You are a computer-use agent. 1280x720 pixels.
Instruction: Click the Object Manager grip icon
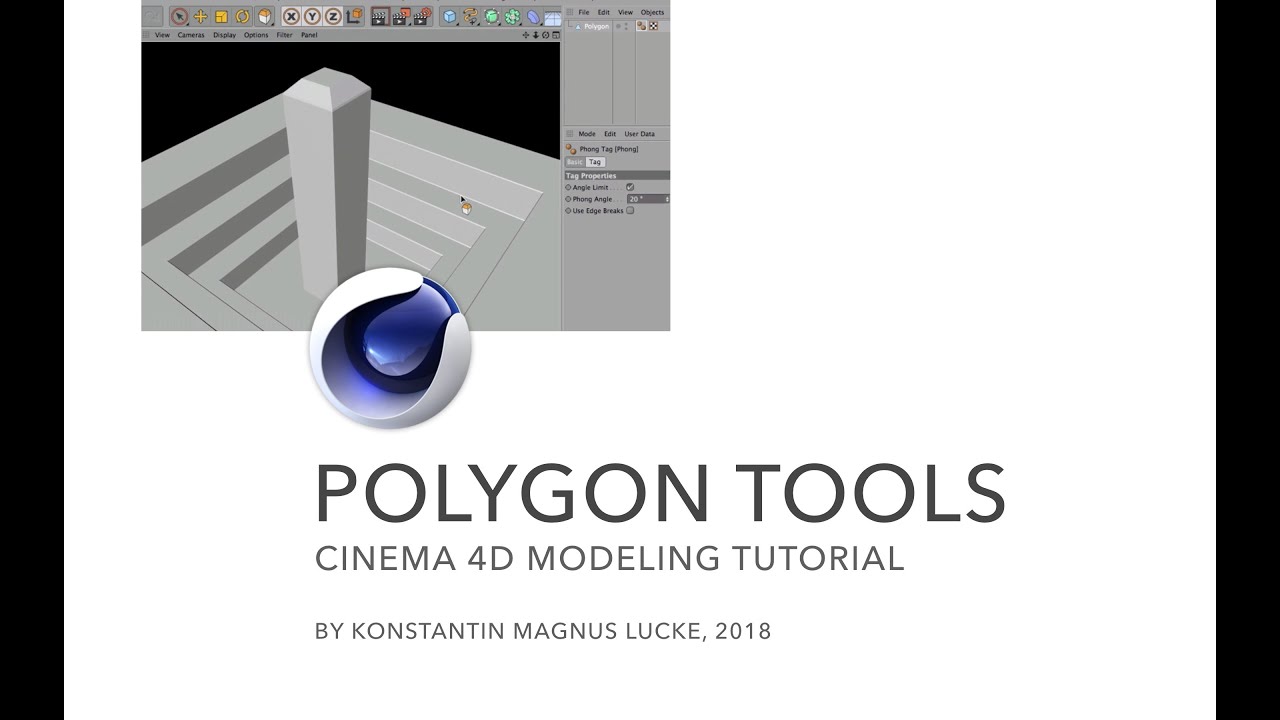click(569, 13)
